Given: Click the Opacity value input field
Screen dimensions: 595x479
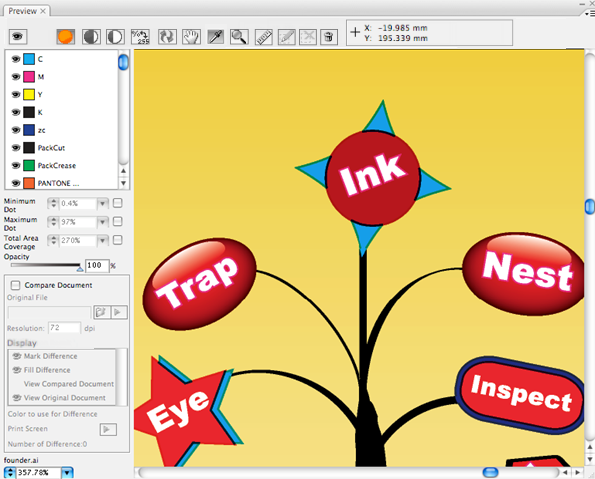Looking at the screenshot, I should click(97, 265).
